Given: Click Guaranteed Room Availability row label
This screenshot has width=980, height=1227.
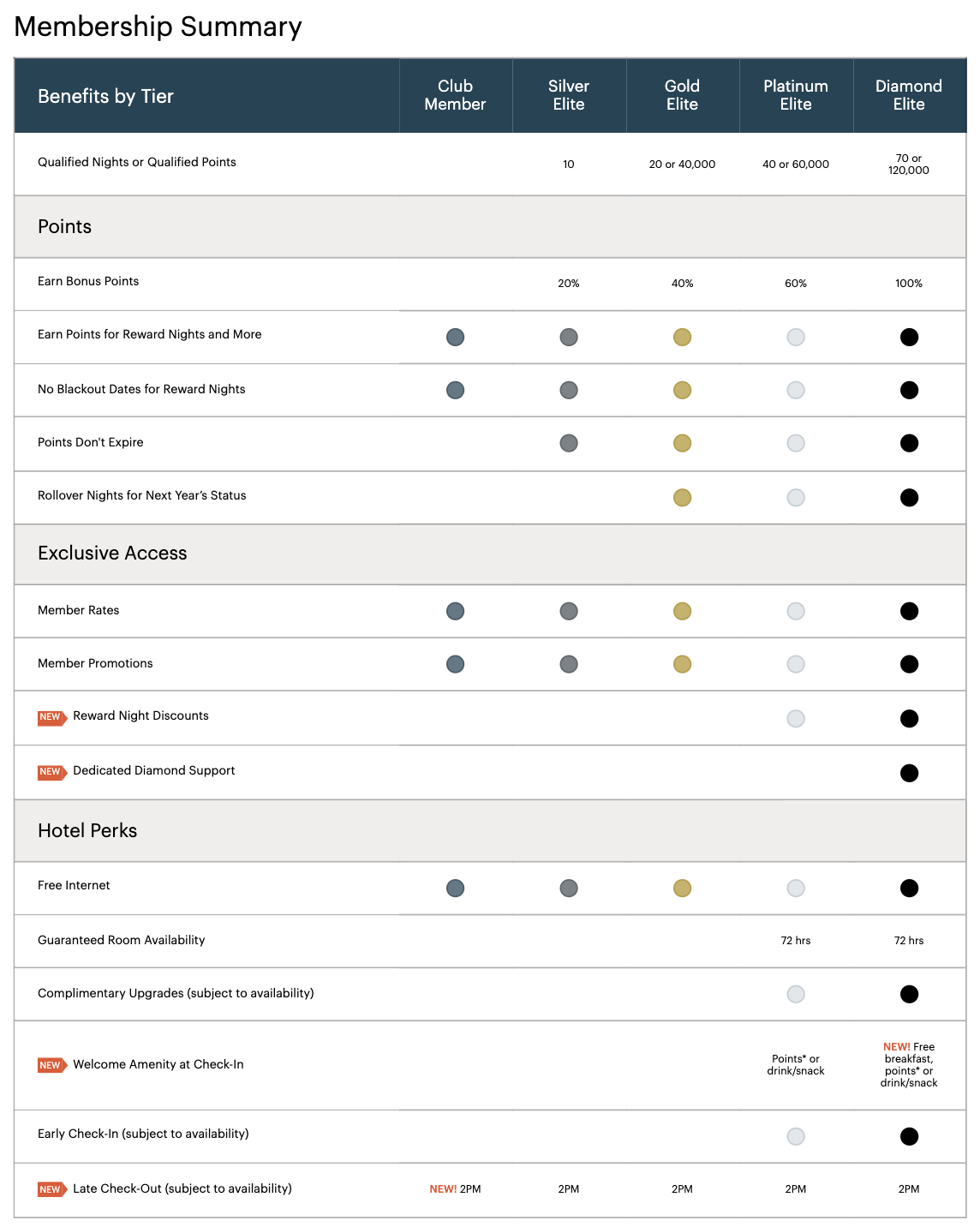Looking at the screenshot, I should click(122, 940).
